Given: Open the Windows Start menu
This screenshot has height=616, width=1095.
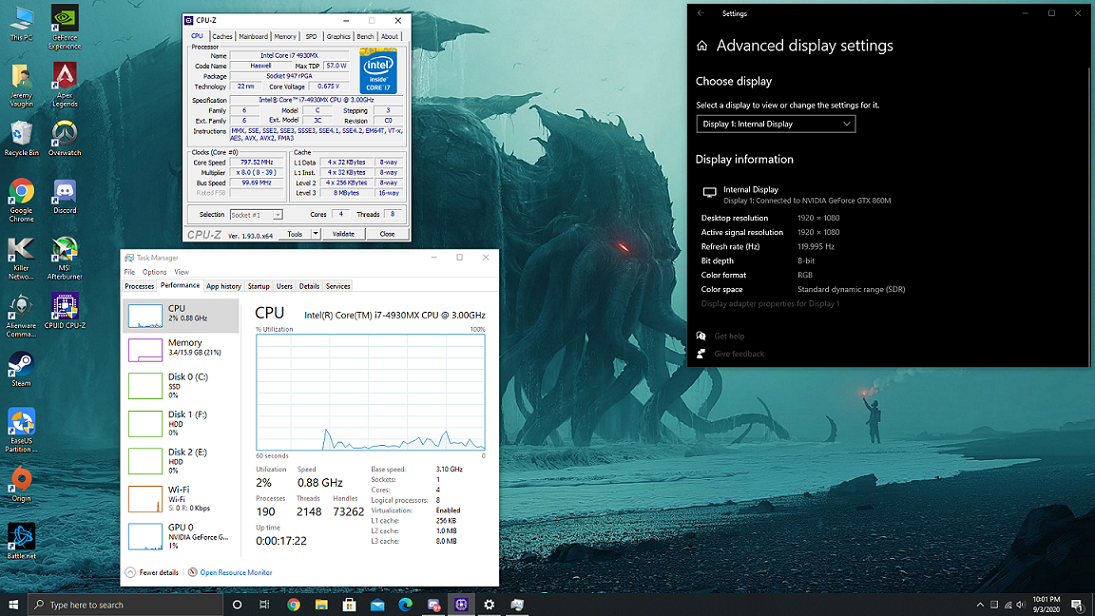Looking at the screenshot, I should point(13,605).
